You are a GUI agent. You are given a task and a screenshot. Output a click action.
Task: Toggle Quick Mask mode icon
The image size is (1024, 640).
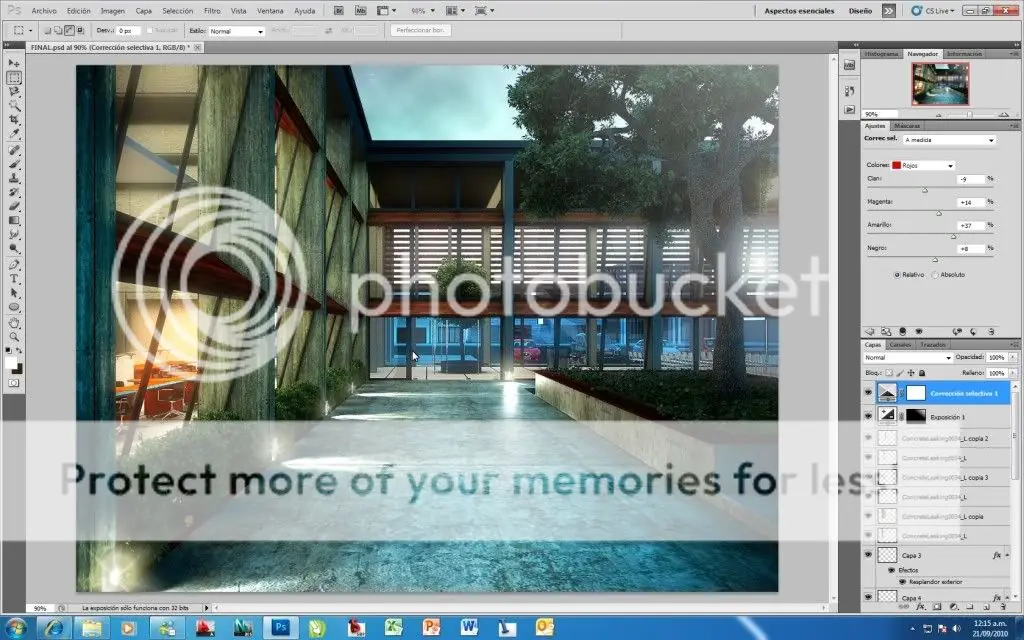[14, 383]
